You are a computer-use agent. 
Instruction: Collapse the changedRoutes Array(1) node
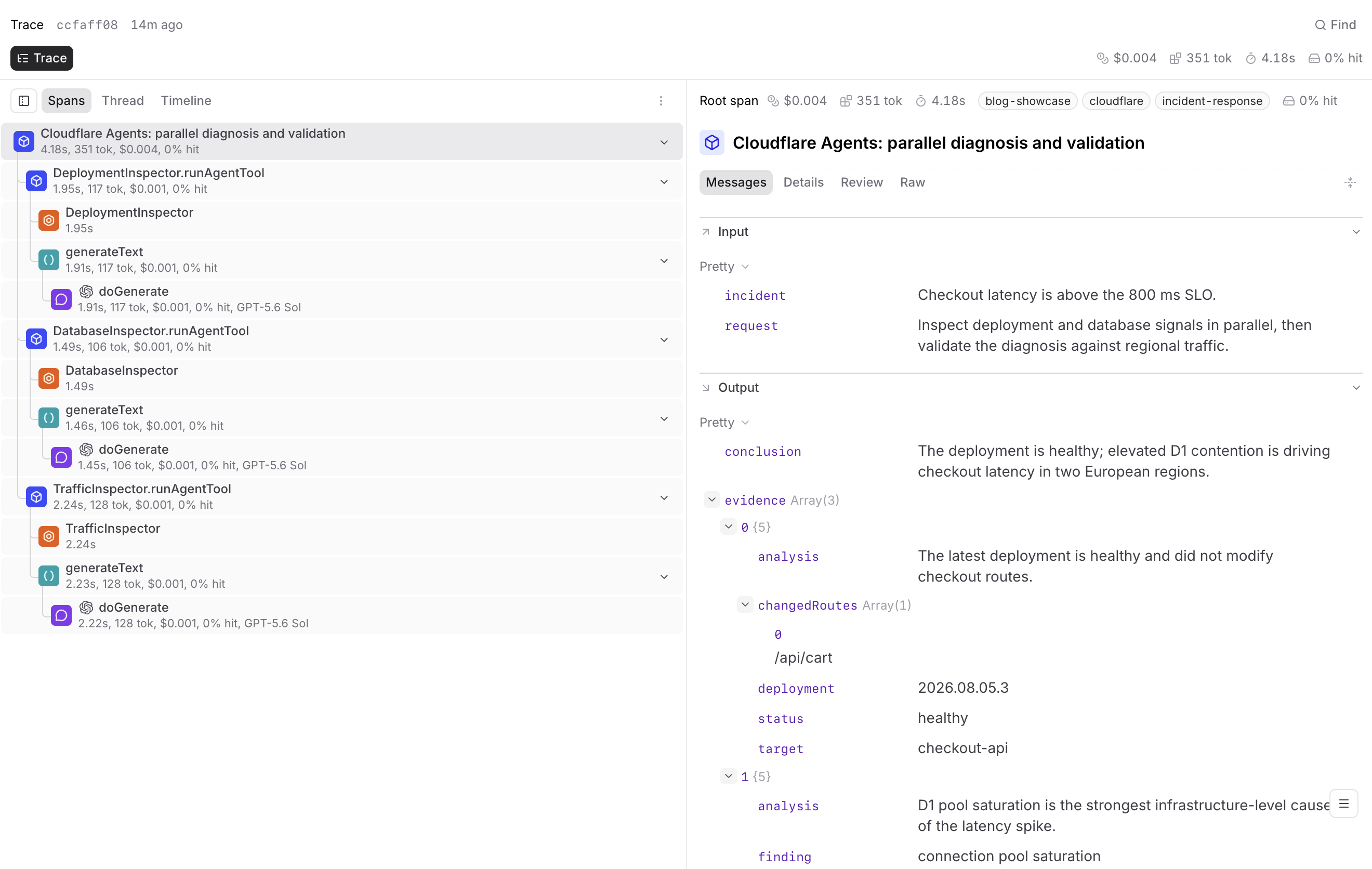click(745, 604)
